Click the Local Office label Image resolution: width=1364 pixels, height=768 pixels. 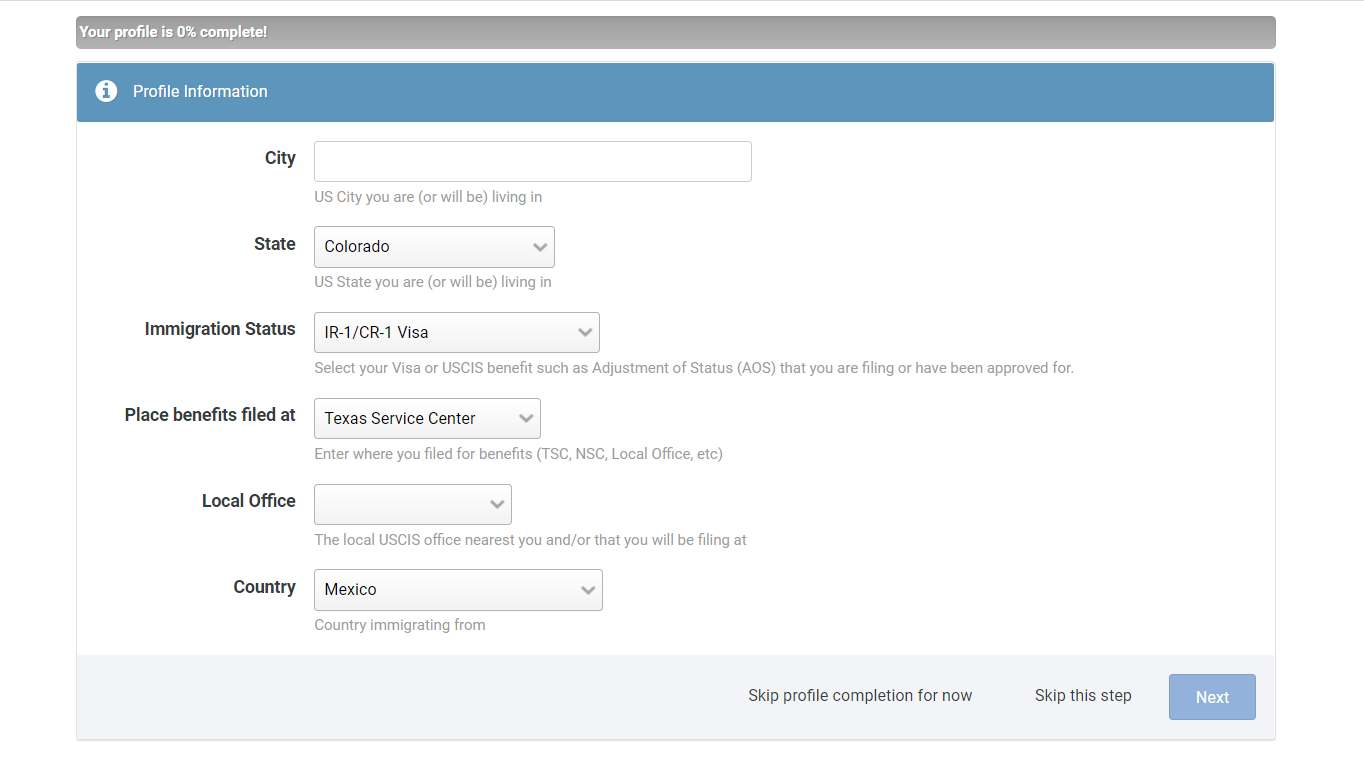point(249,501)
